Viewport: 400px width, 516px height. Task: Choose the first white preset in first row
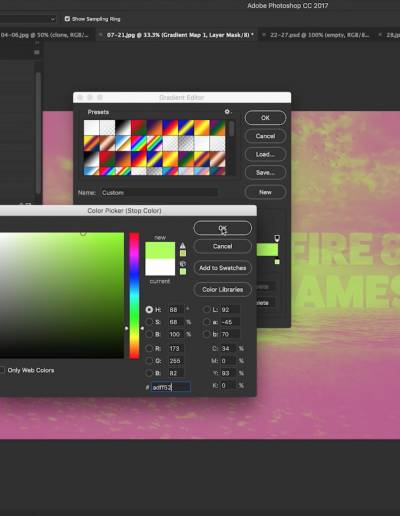click(92, 128)
